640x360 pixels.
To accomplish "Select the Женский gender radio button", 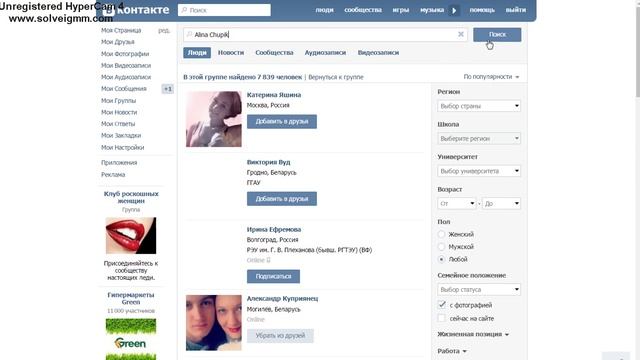I will point(441,234).
